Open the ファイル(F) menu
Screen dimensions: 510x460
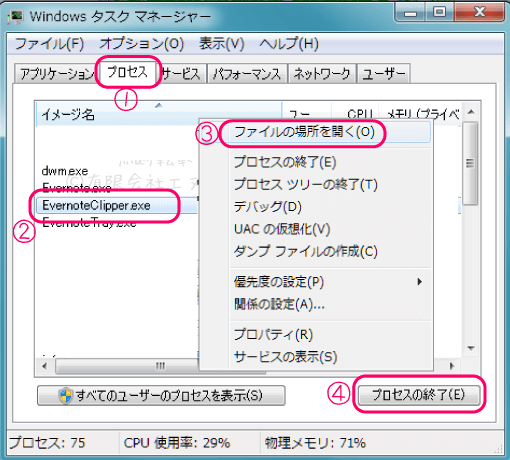(49, 44)
